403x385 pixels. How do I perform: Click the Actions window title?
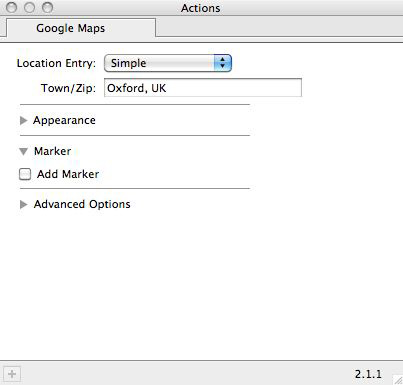(x=201, y=8)
